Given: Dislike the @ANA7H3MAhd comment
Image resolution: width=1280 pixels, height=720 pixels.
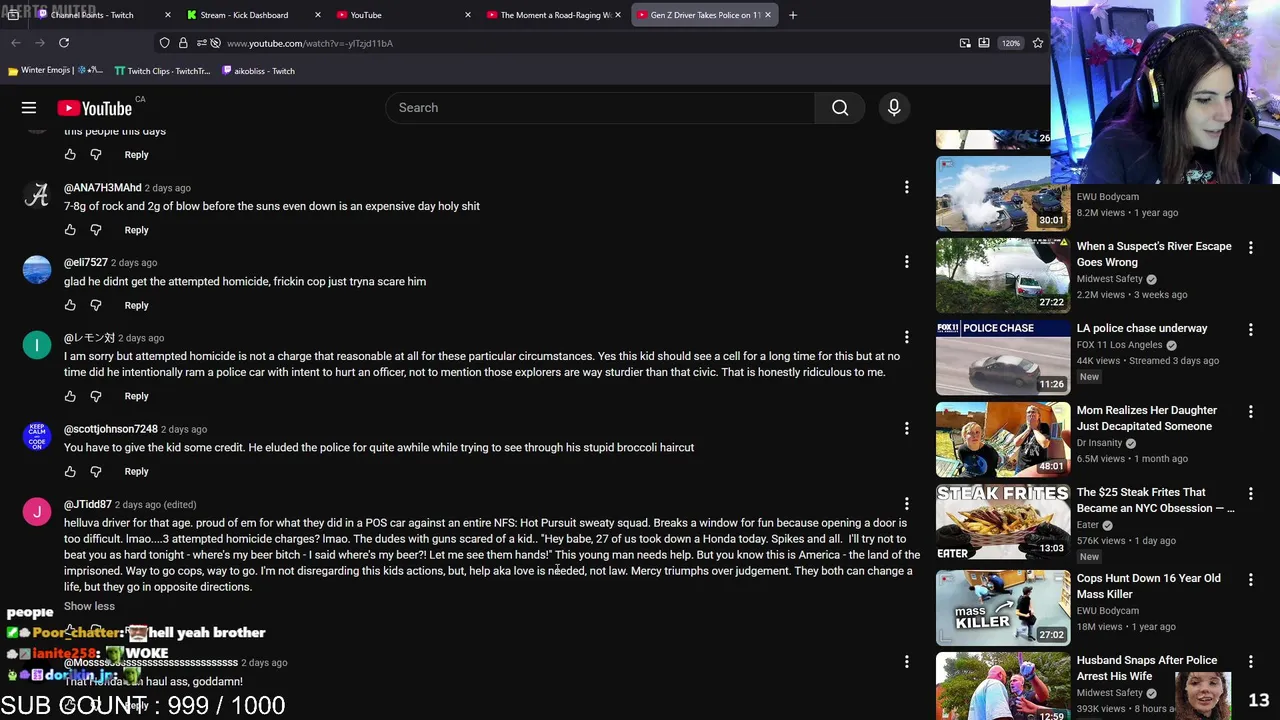Looking at the screenshot, I should pos(96,230).
